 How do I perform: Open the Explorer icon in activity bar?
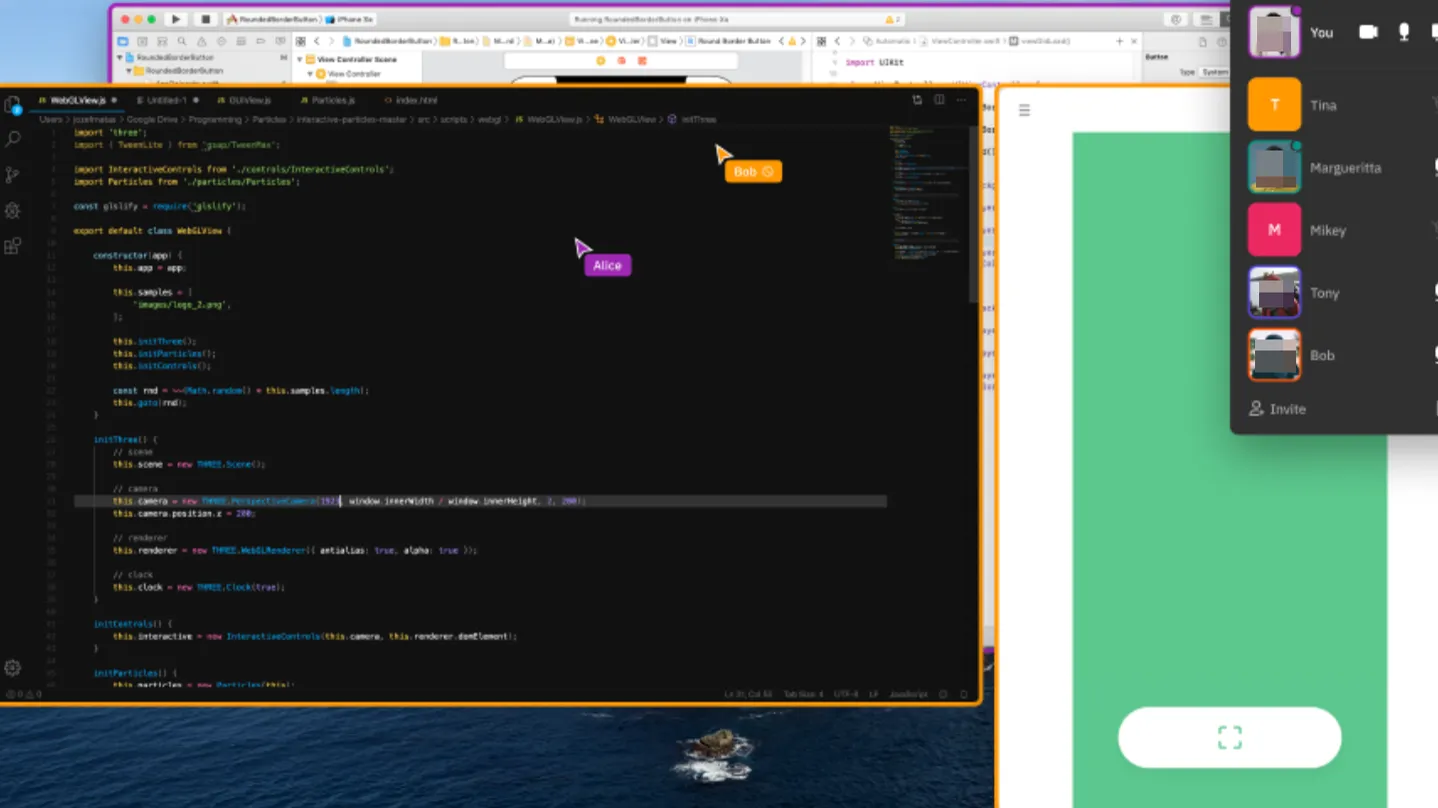pos(13,105)
